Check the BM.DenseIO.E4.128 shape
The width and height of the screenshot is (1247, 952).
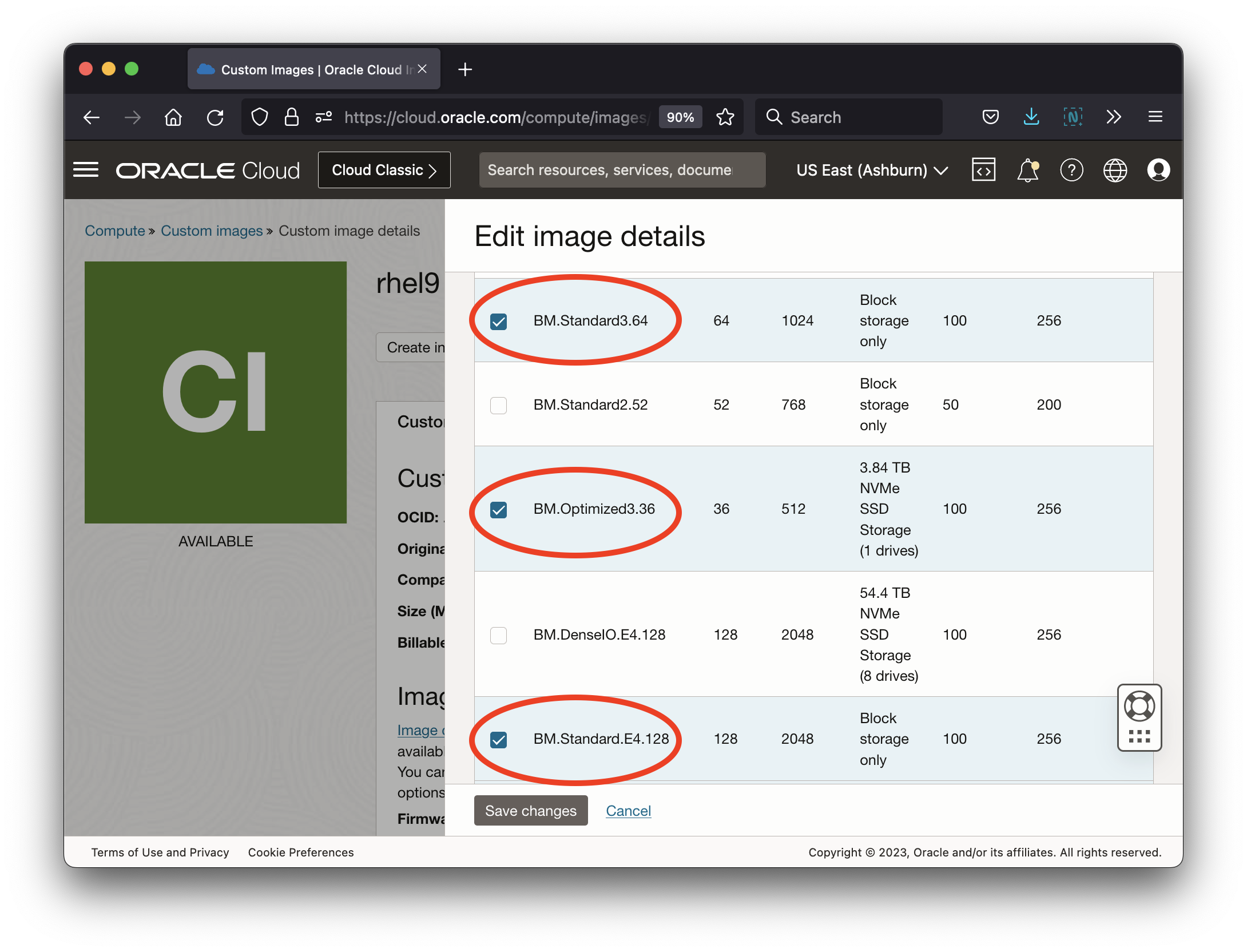(x=498, y=635)
